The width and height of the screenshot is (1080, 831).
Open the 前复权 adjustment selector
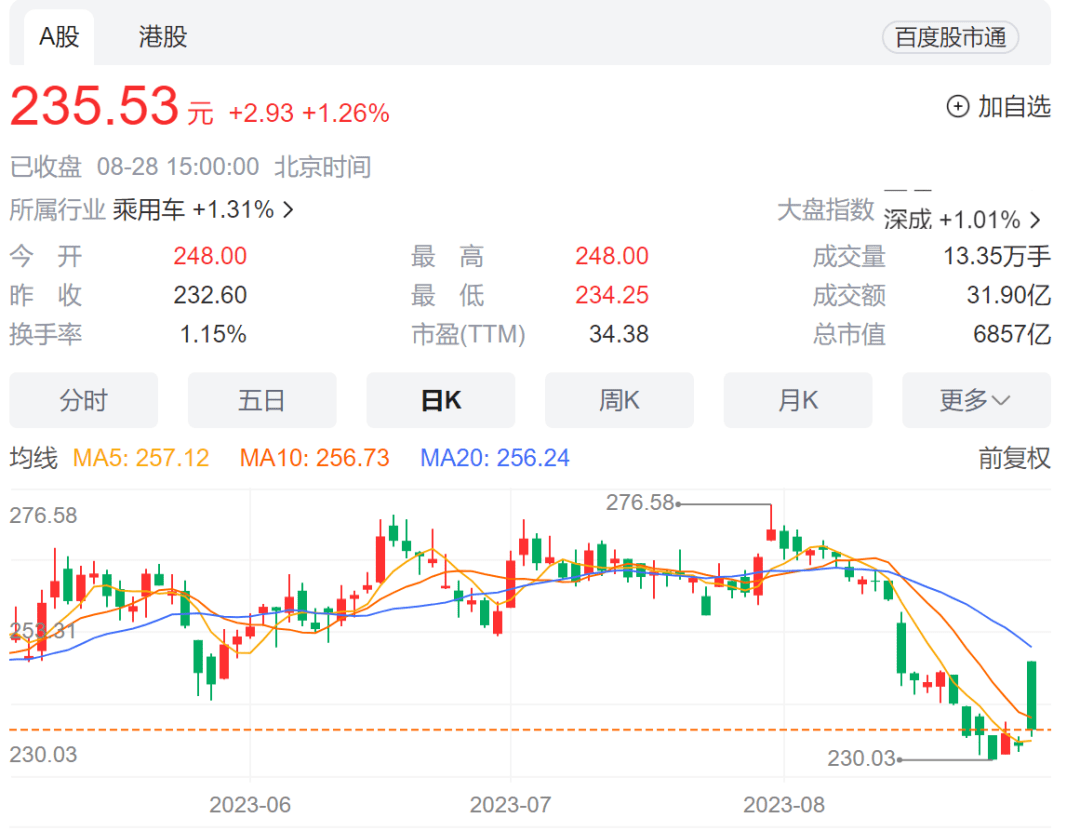[1014, 458]
